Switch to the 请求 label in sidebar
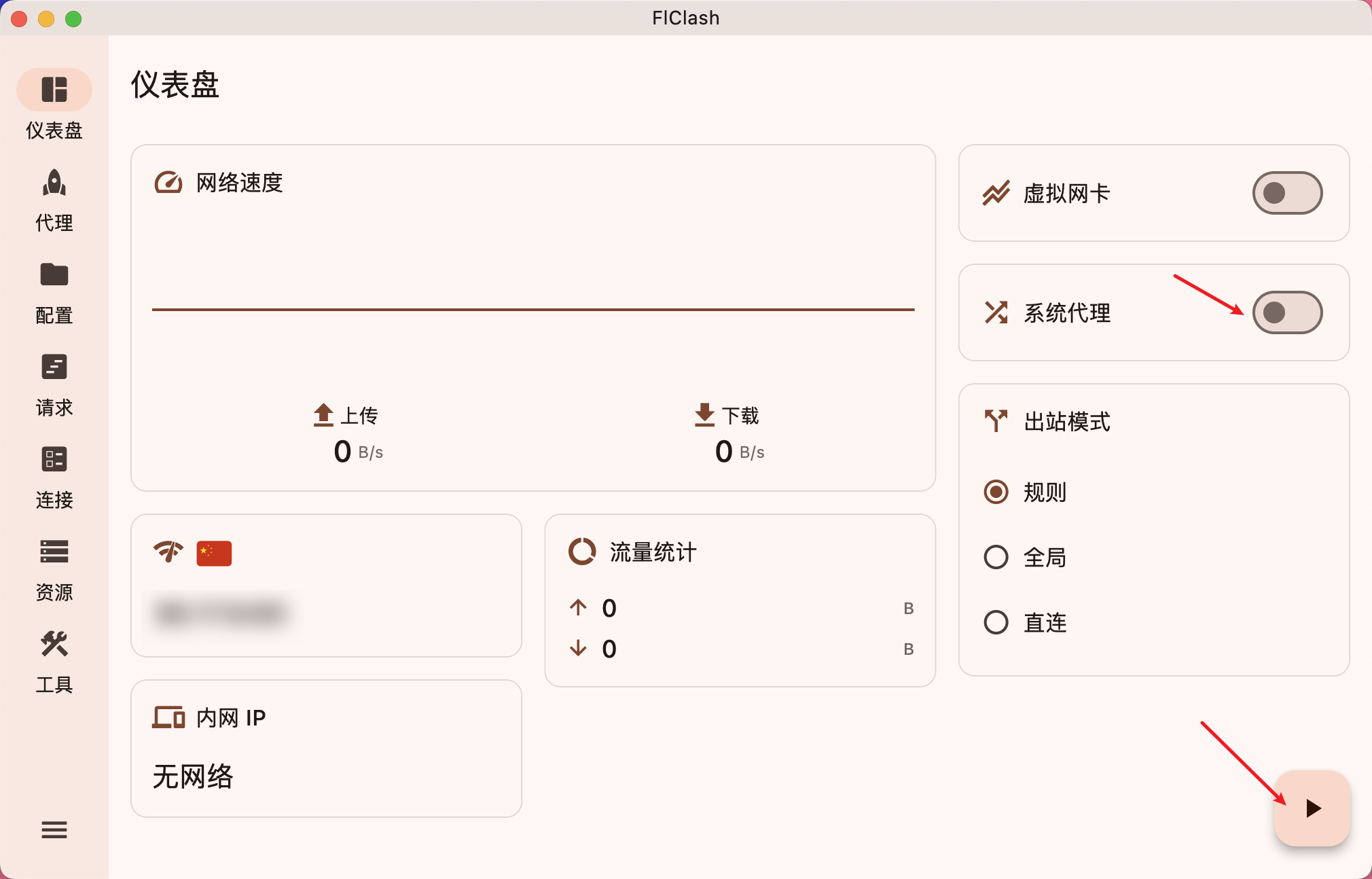This screenshot has height=879, width=1372. pos(54,408)
